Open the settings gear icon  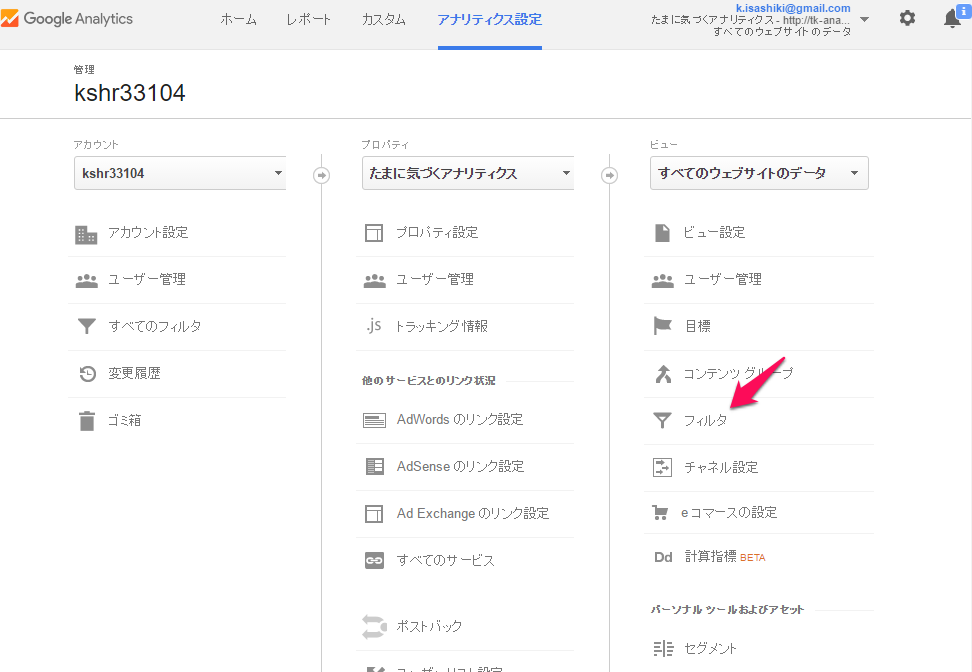(x=907, y=18)
